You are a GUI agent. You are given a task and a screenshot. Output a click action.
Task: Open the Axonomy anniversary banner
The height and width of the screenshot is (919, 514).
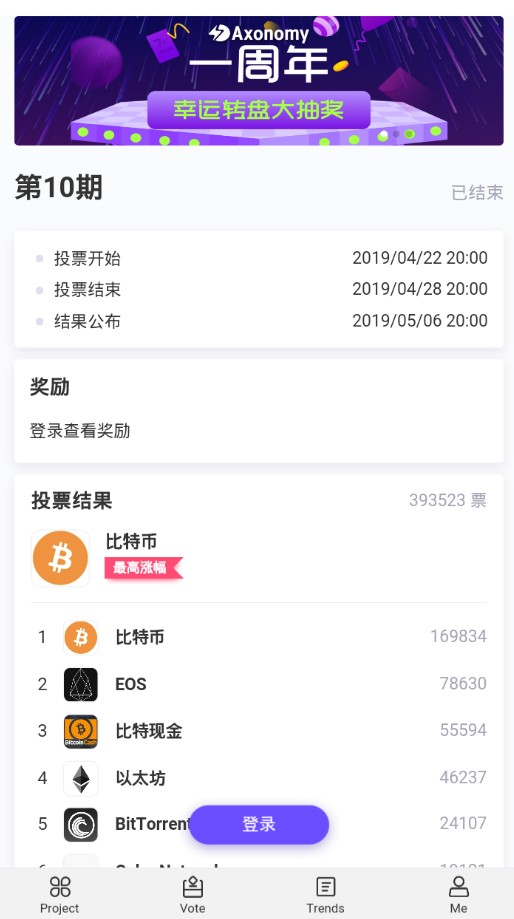(258, 80)
